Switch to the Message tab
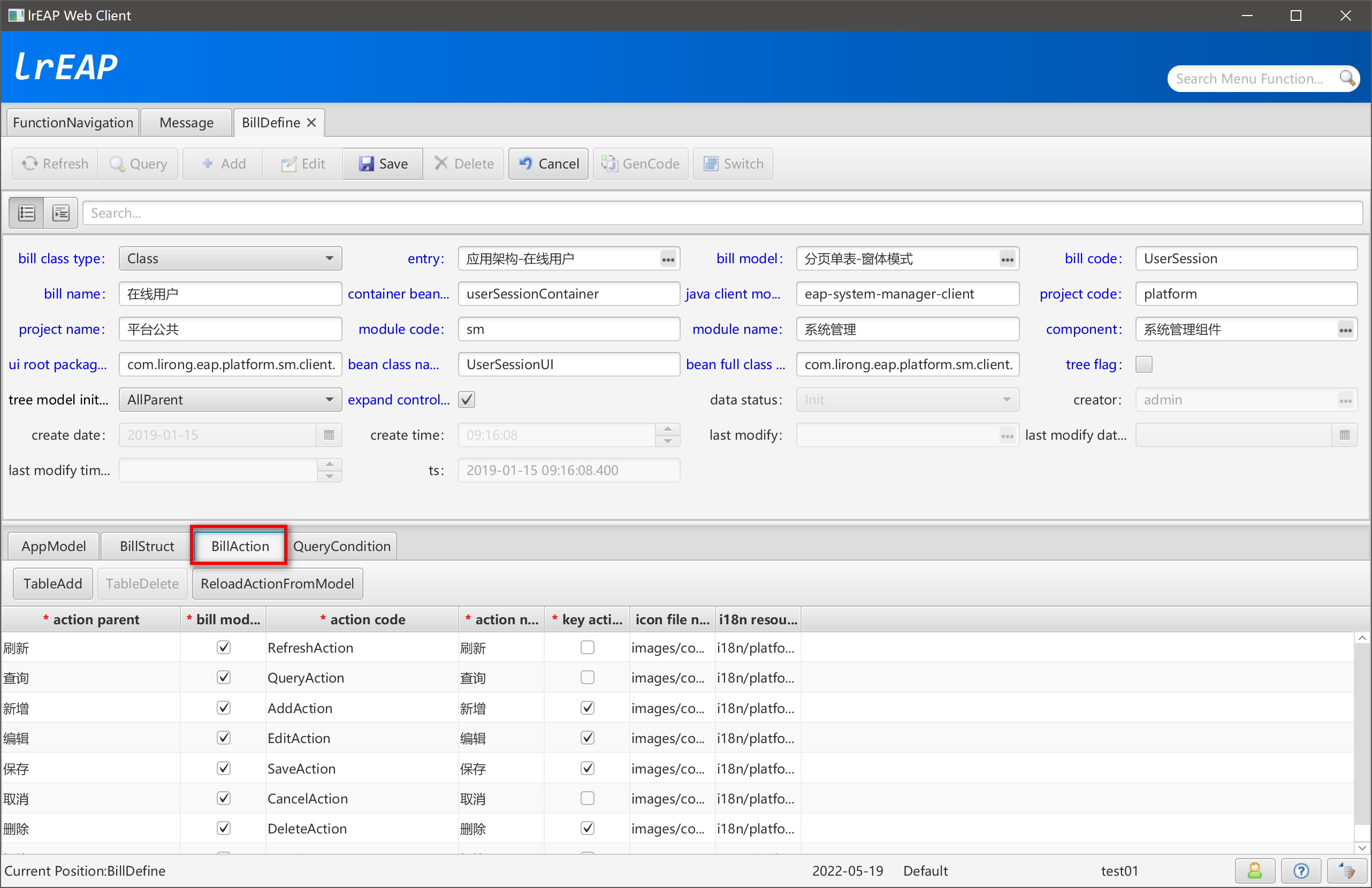Screen dimensions: 1372x888 tap(186, 123)
